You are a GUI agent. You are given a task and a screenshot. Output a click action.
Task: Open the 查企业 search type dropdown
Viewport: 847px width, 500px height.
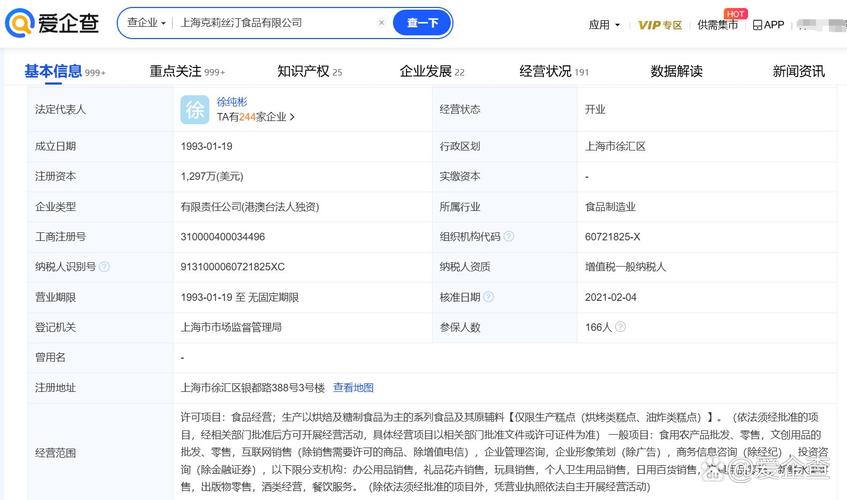click(146, 23)
